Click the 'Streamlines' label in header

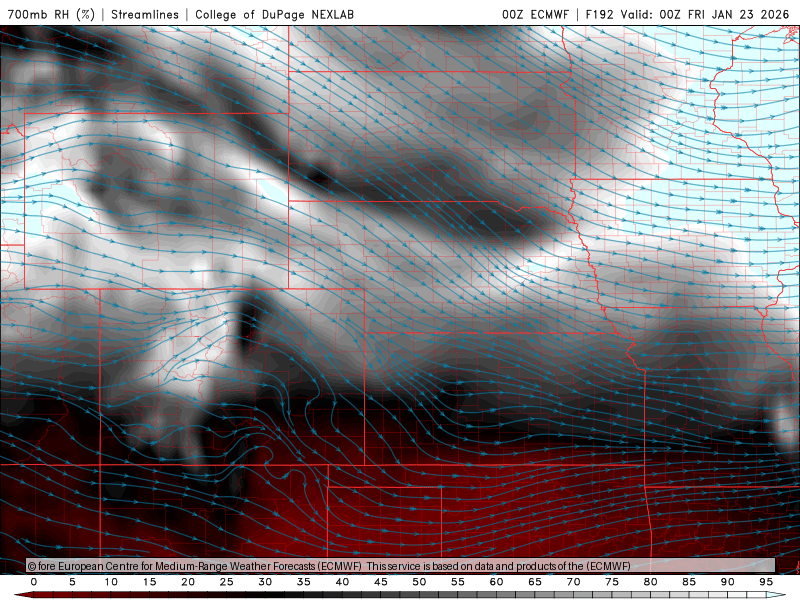click(x=145, y=14)
